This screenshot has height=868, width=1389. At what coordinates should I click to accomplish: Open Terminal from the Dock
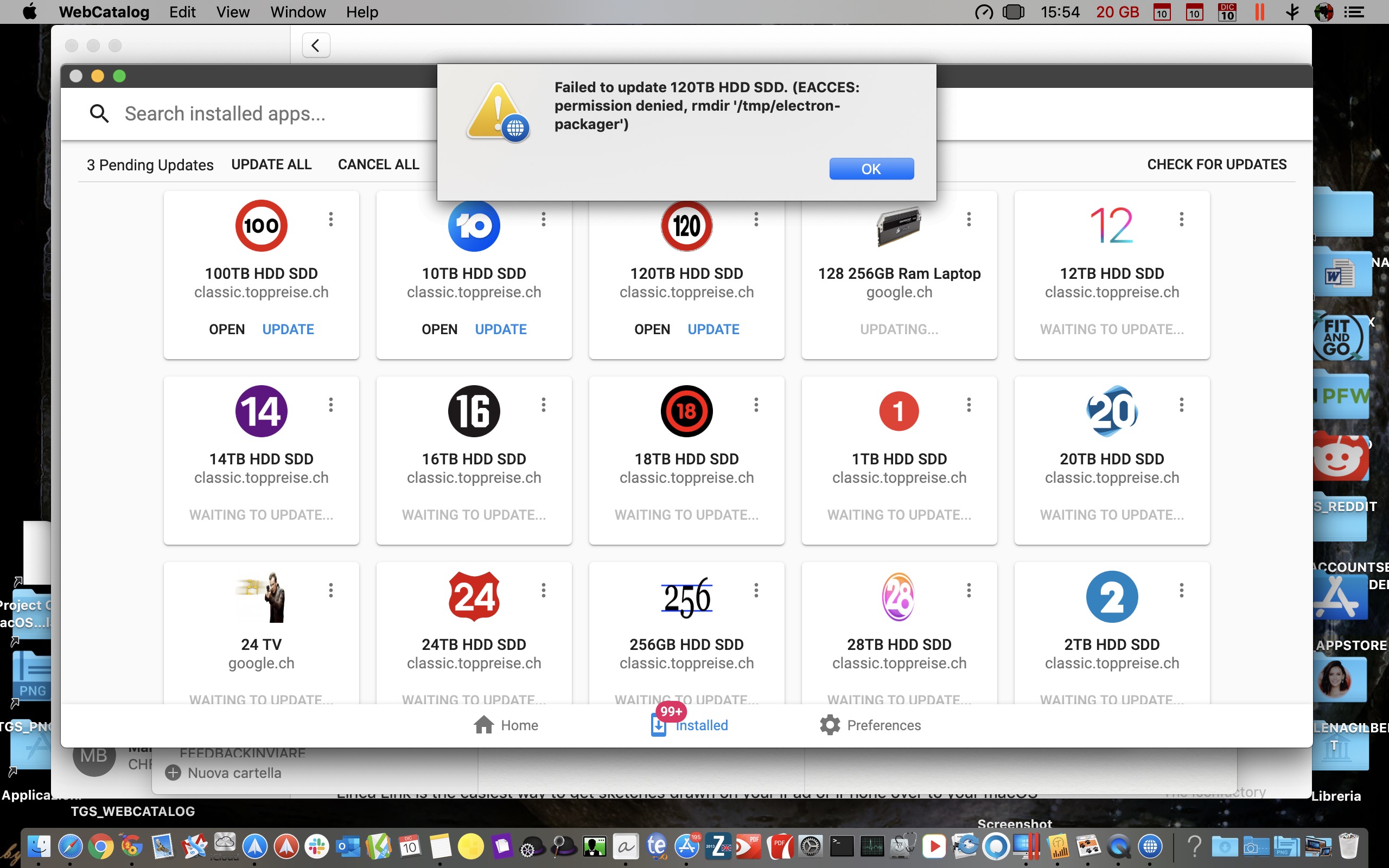click(842, 846)
